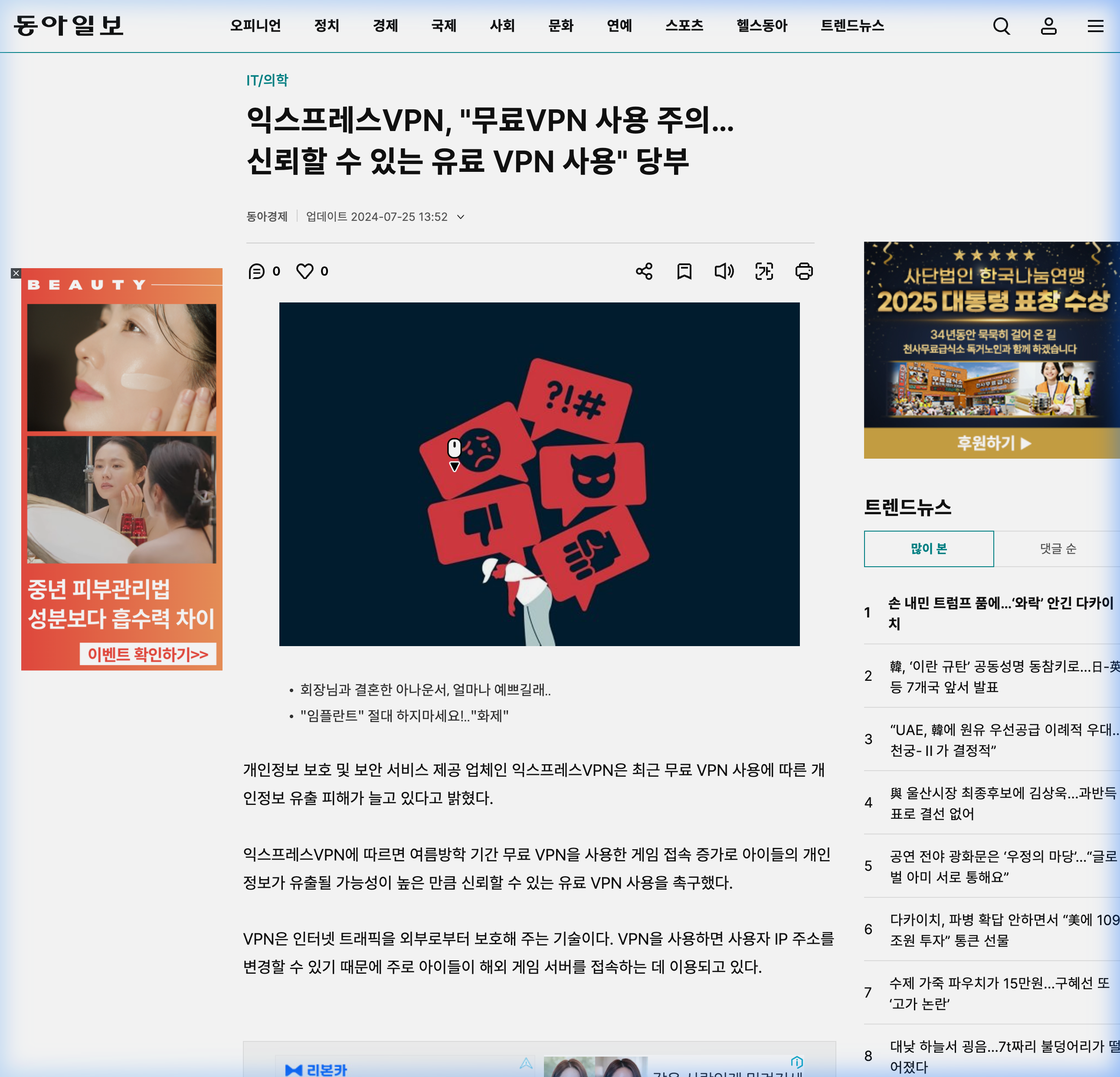Click the article's angry speech bubbles image
This screenshot has width=1120, height=1077.
pos(540,474)
